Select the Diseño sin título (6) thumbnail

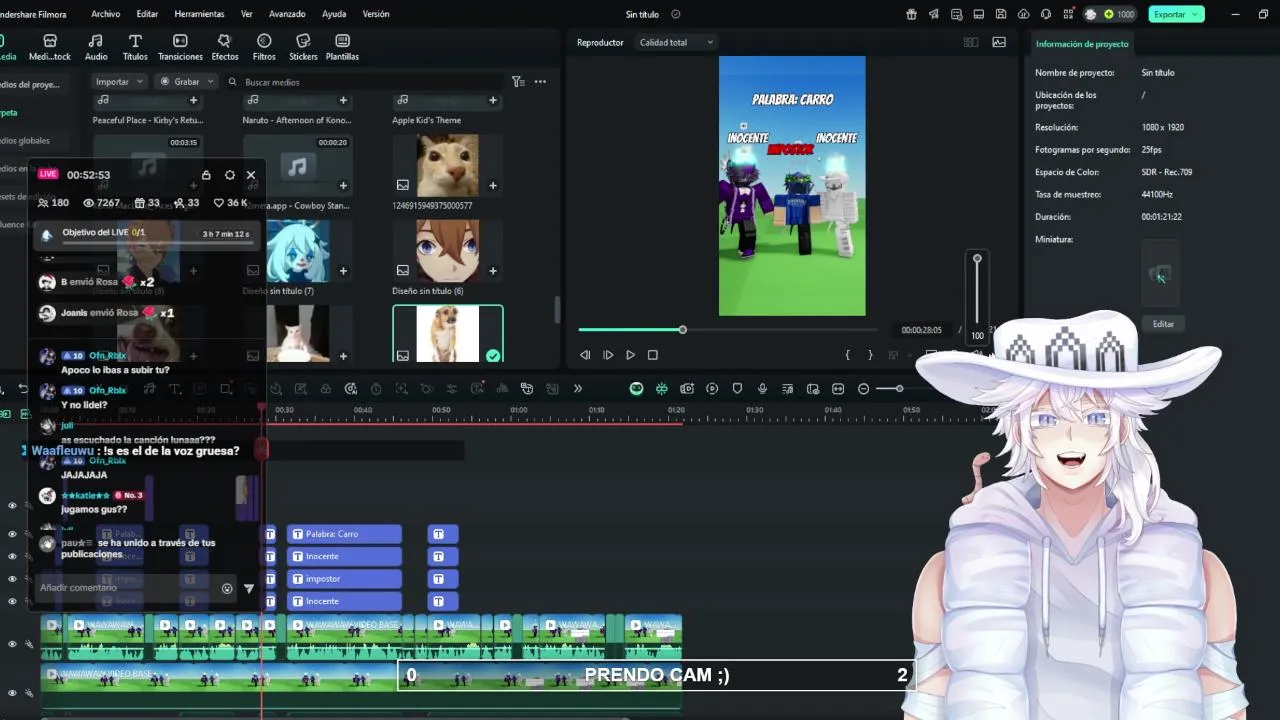tap(448, 251)
